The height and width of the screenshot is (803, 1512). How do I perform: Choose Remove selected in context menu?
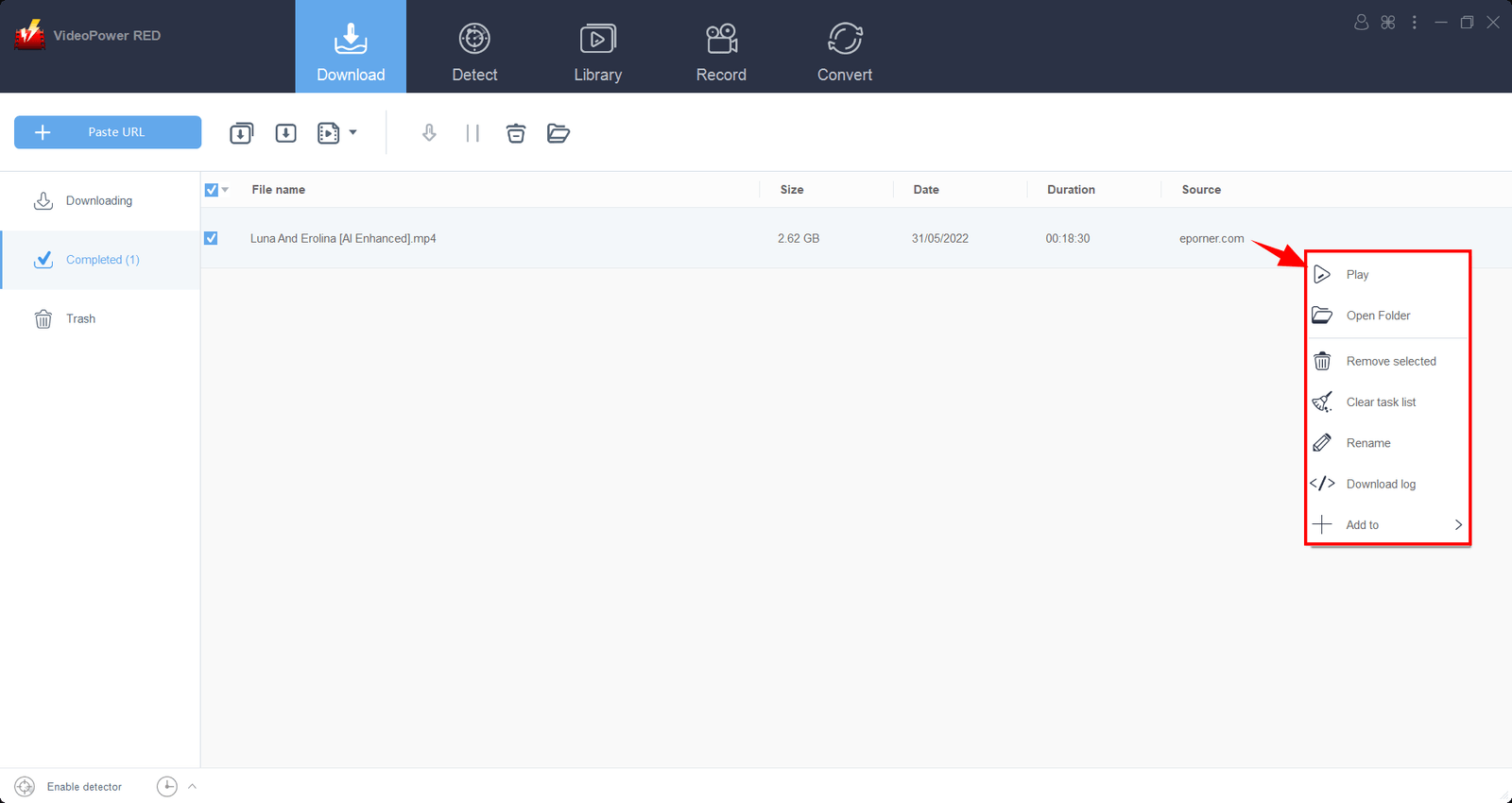coord(1388,362)
